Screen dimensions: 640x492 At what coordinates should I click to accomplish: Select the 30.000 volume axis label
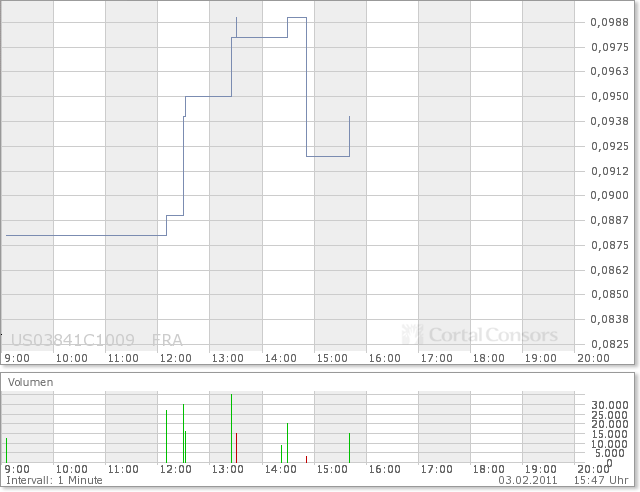[x=610, y=405]
